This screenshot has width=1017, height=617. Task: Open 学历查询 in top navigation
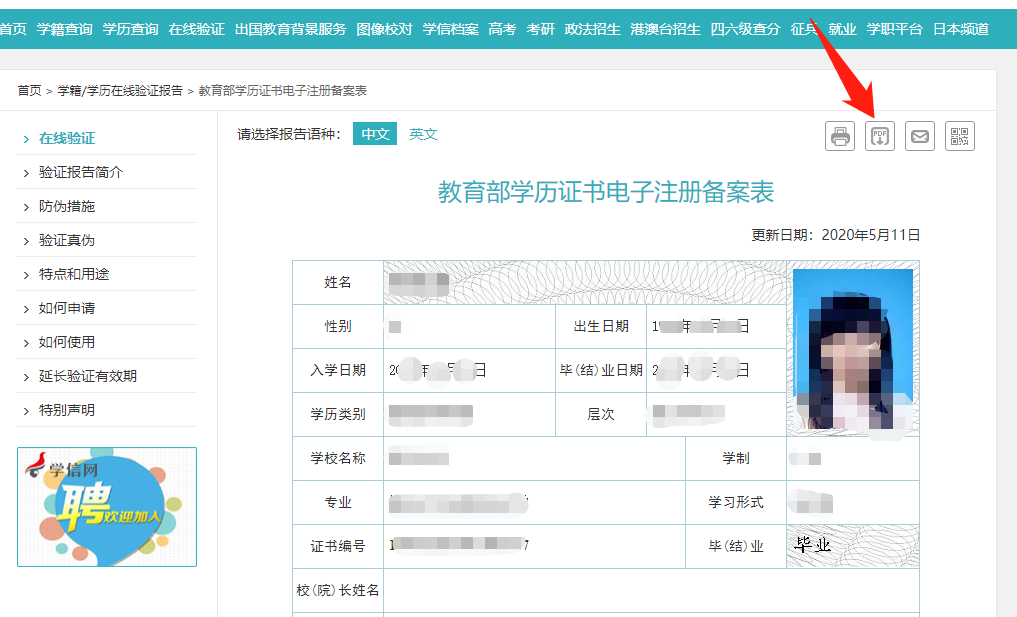[x=130, y=29]
